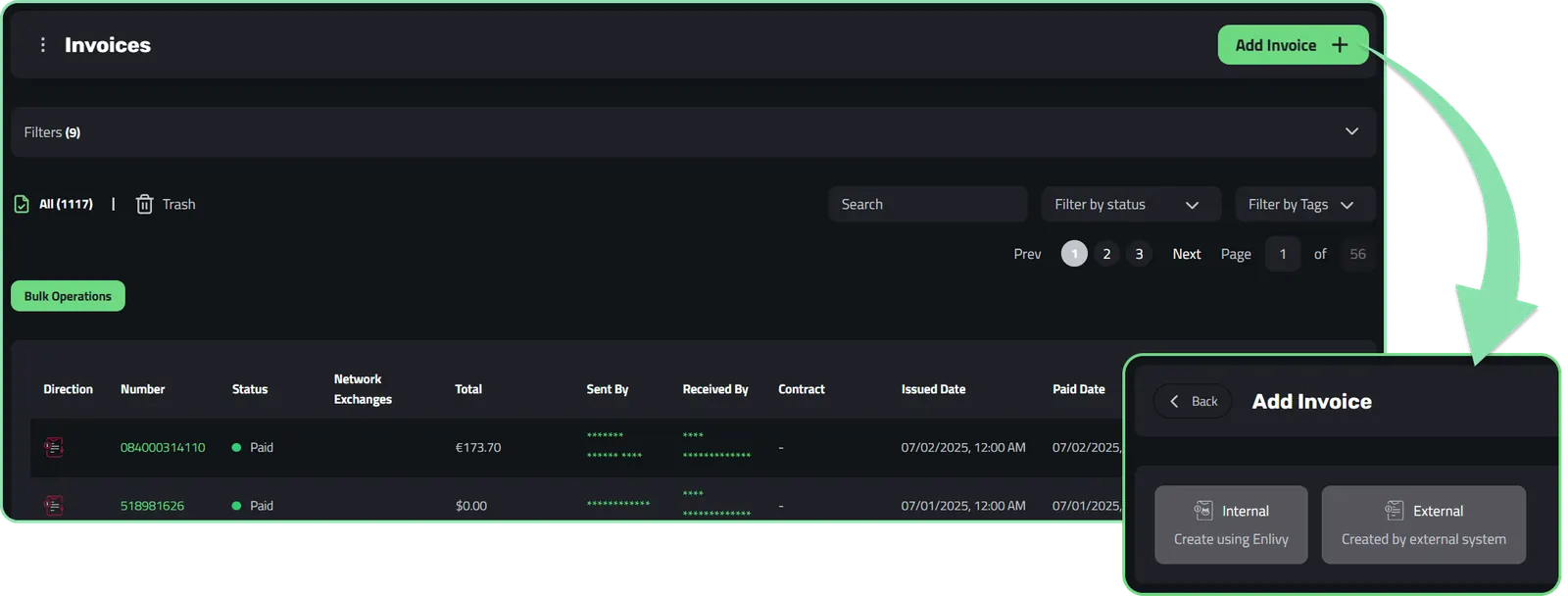The image size is (1568, 596).
Task: Click the Paid Date column header
Action: point(1079,389)
